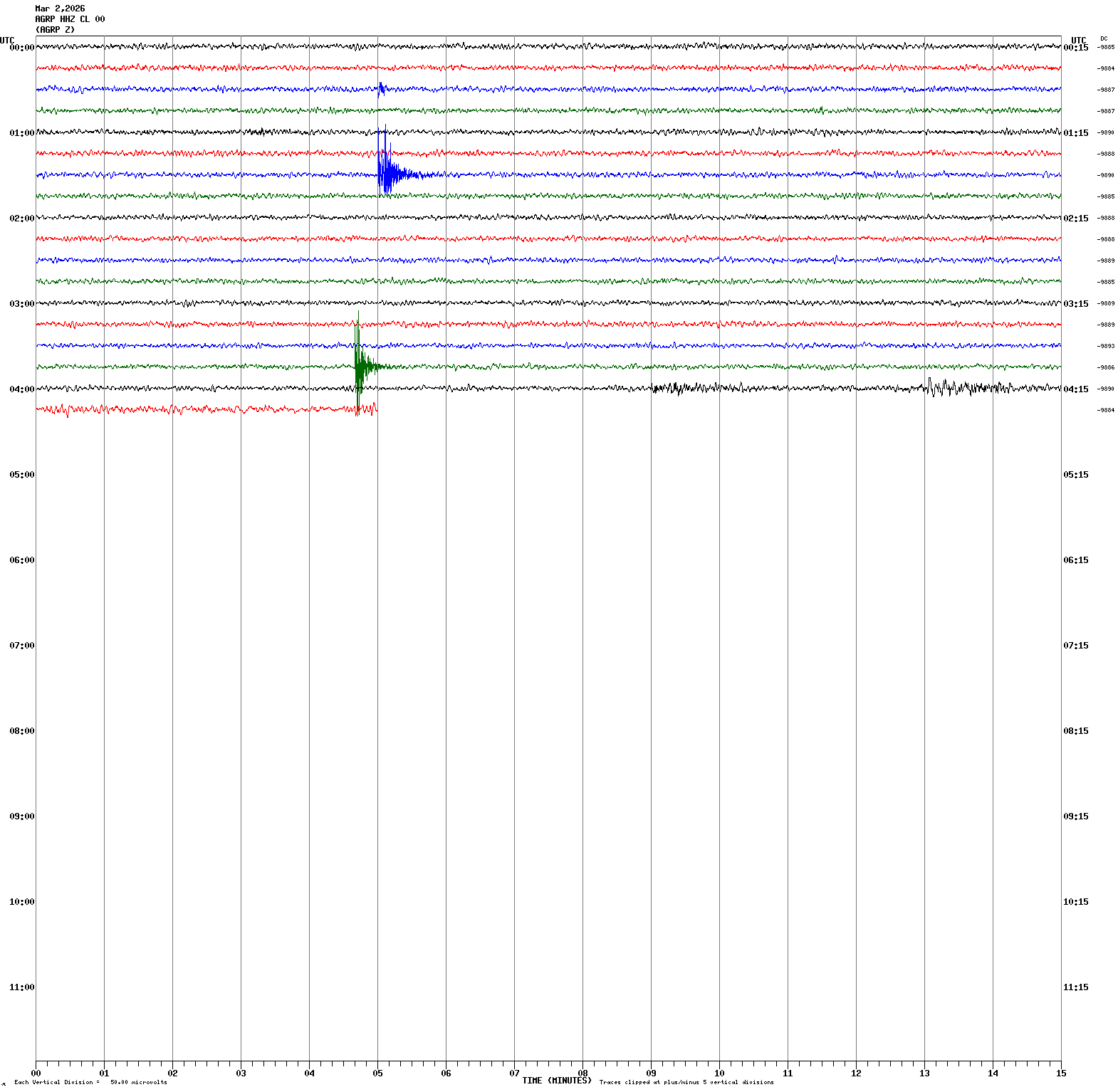The height and width of the screenshot is (1092, 1118).
Task: Click the 'AGRP HHZ CL 00' station label
Action: 70,19
